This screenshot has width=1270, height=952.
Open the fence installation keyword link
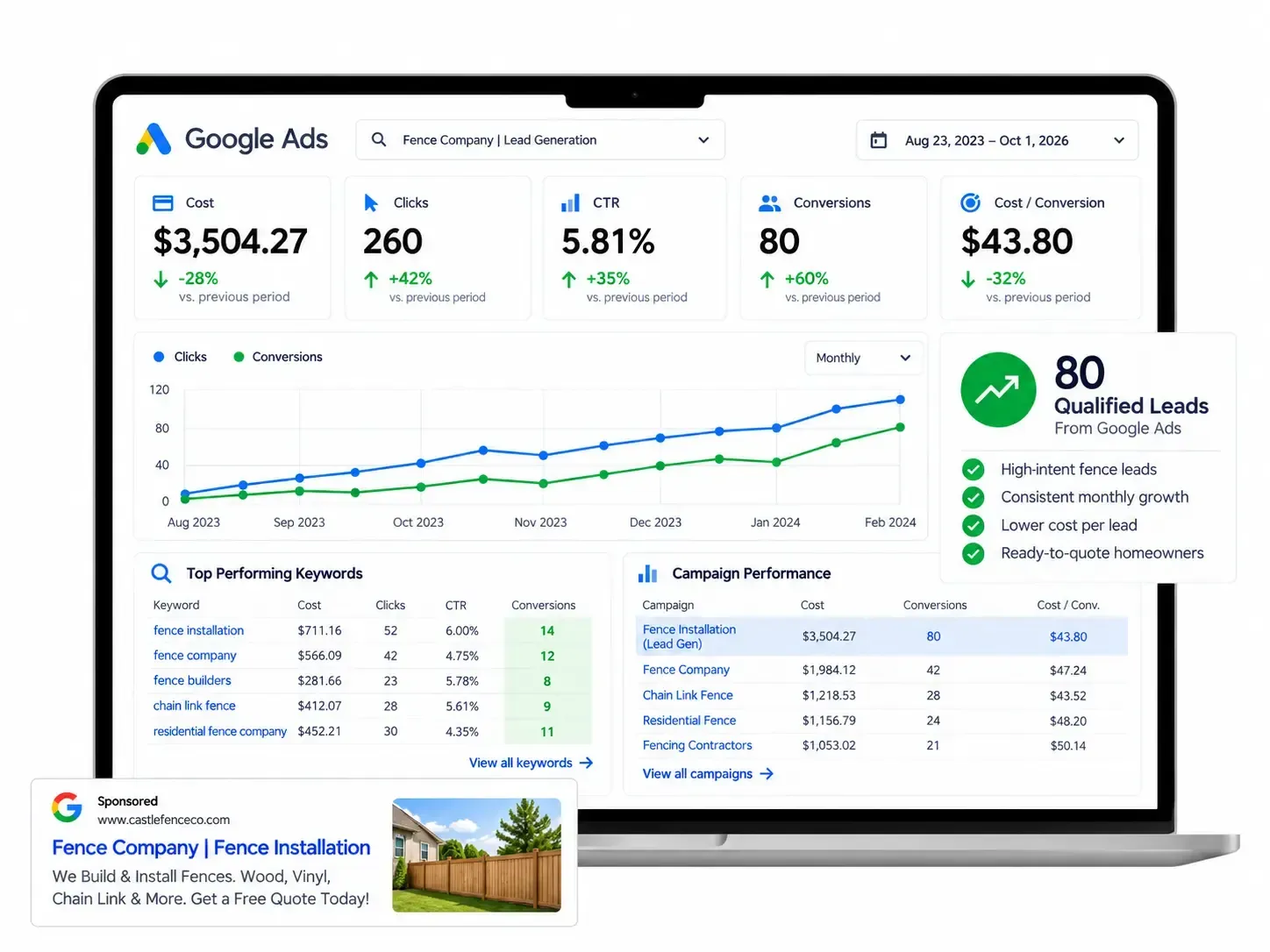click(198, 630)
